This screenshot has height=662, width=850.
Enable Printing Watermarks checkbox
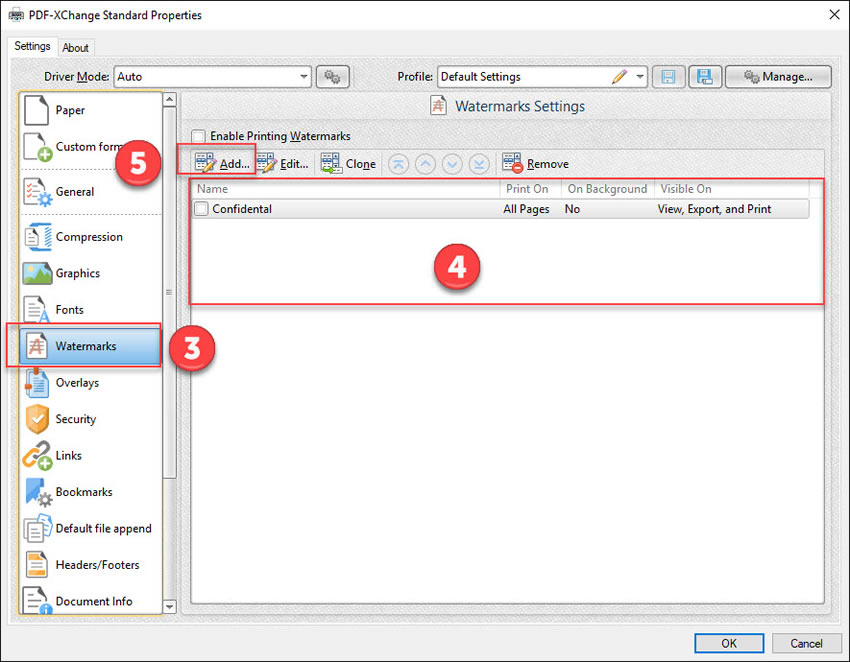point(198,136)
